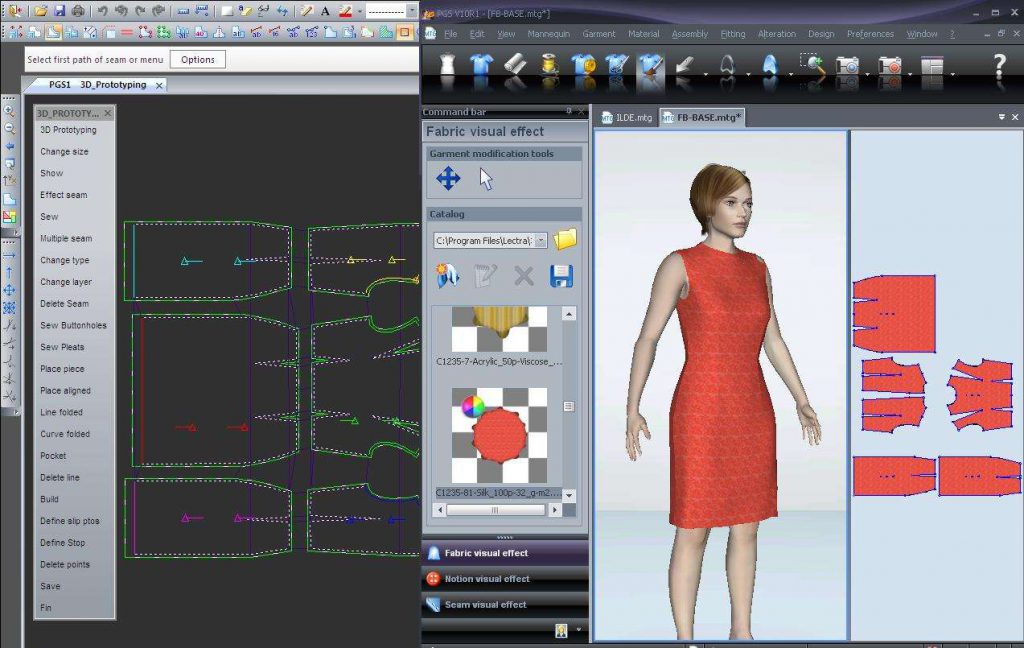Image resolution: width=1024 pixels, height=648 pixels.
Task: Expand the catalog path dropdown
Action: point(541,240)
